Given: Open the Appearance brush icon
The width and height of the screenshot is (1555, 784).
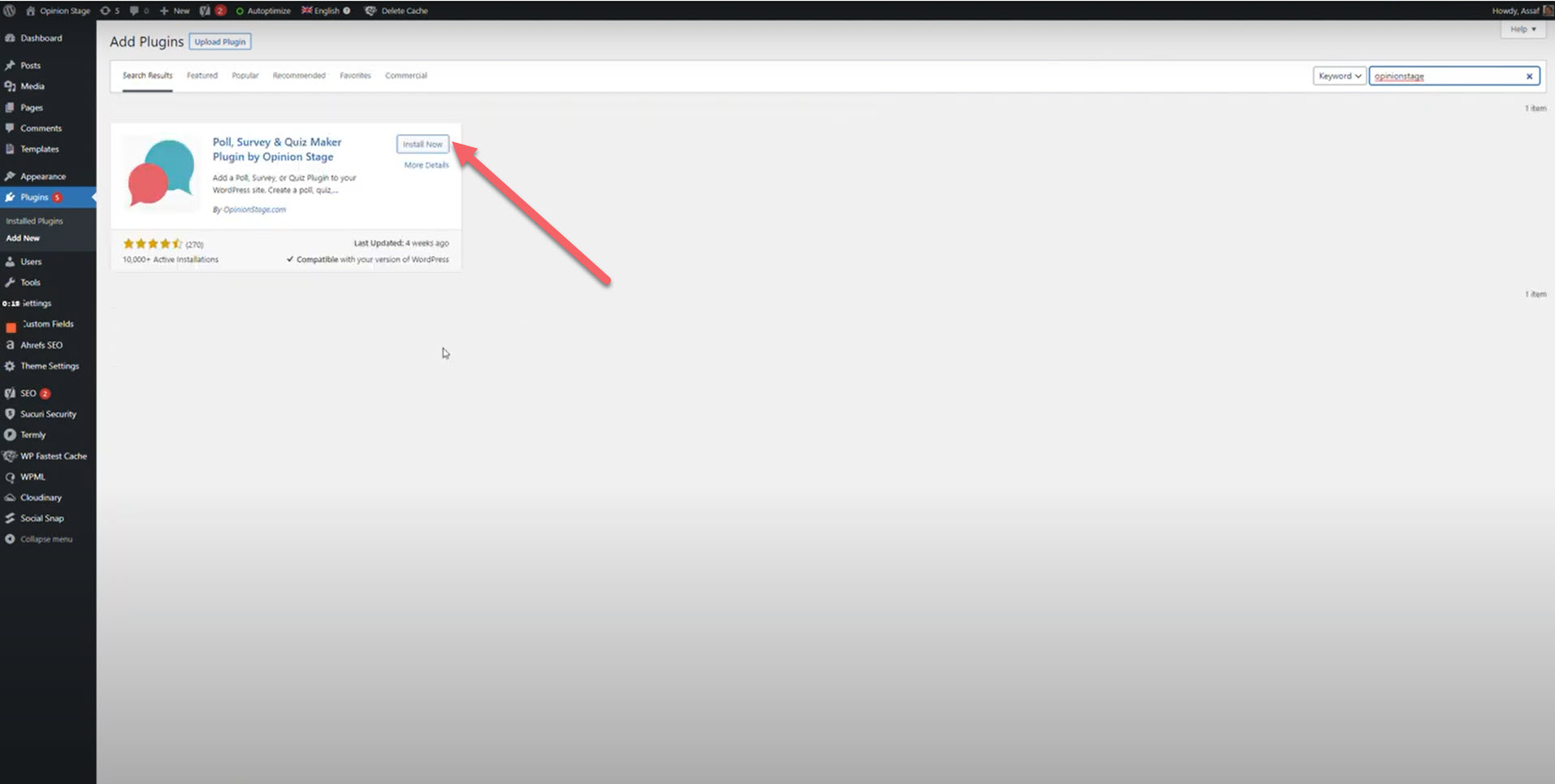Looking at the screenshot, I should pos(10,176).
